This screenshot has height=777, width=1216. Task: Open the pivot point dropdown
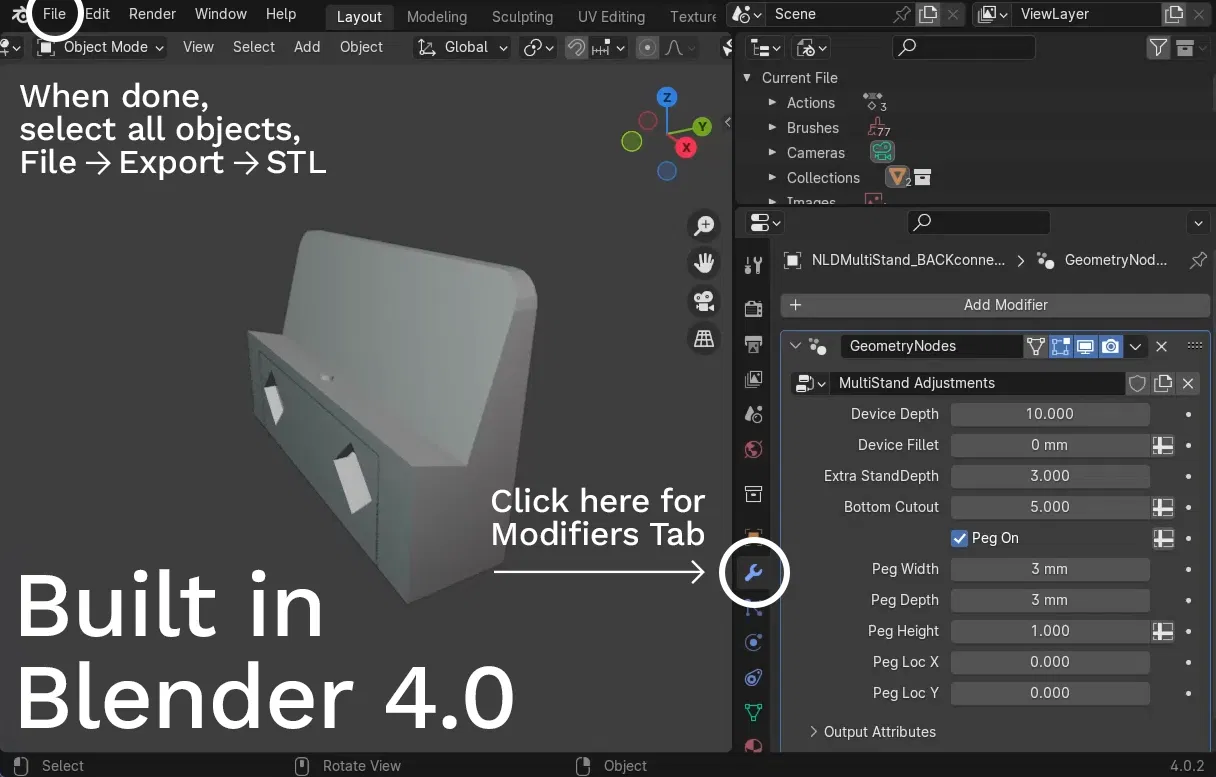point(538,47)
